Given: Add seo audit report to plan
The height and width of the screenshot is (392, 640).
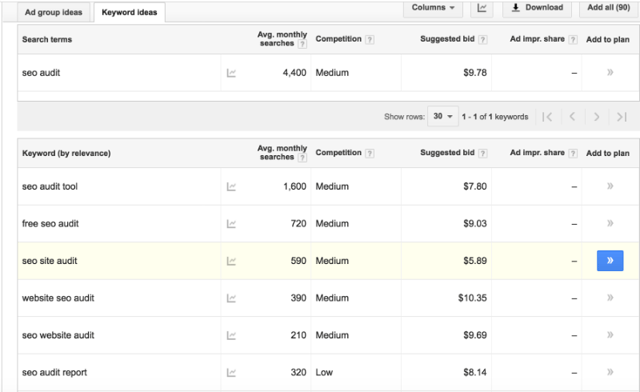Looking at the screenshot, I should point(610,372).
